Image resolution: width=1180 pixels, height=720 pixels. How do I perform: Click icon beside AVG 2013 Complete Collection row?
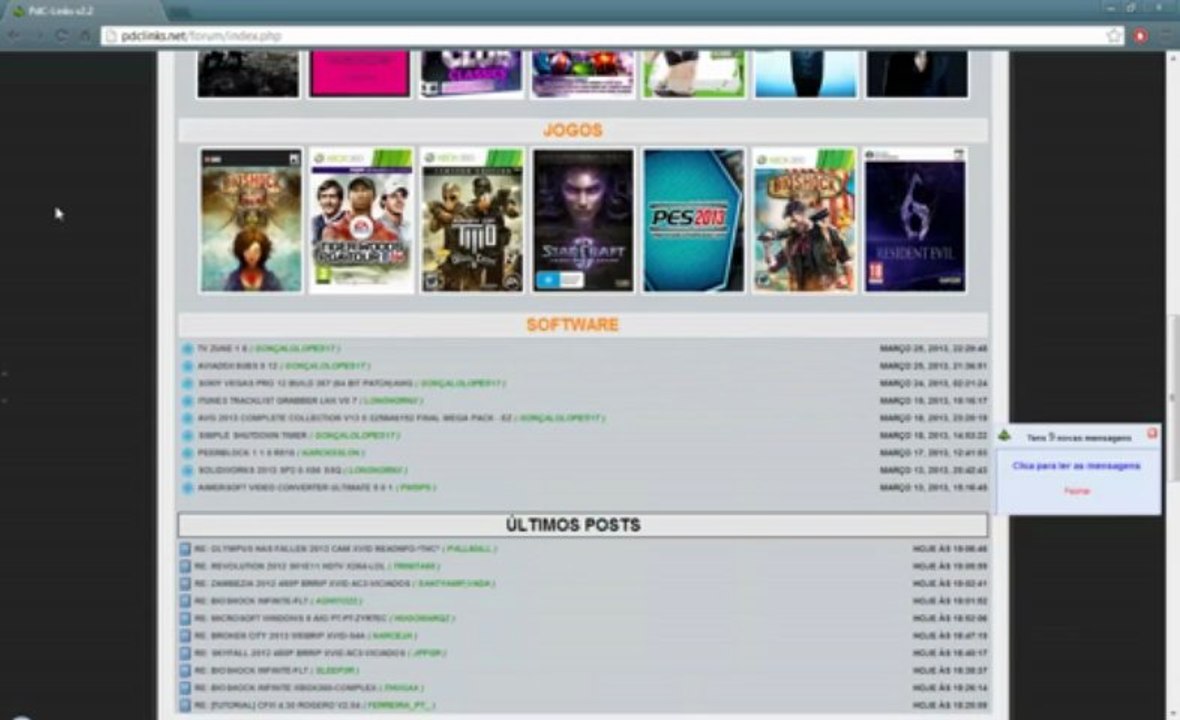pyautogui.click(x=187, y=418)
